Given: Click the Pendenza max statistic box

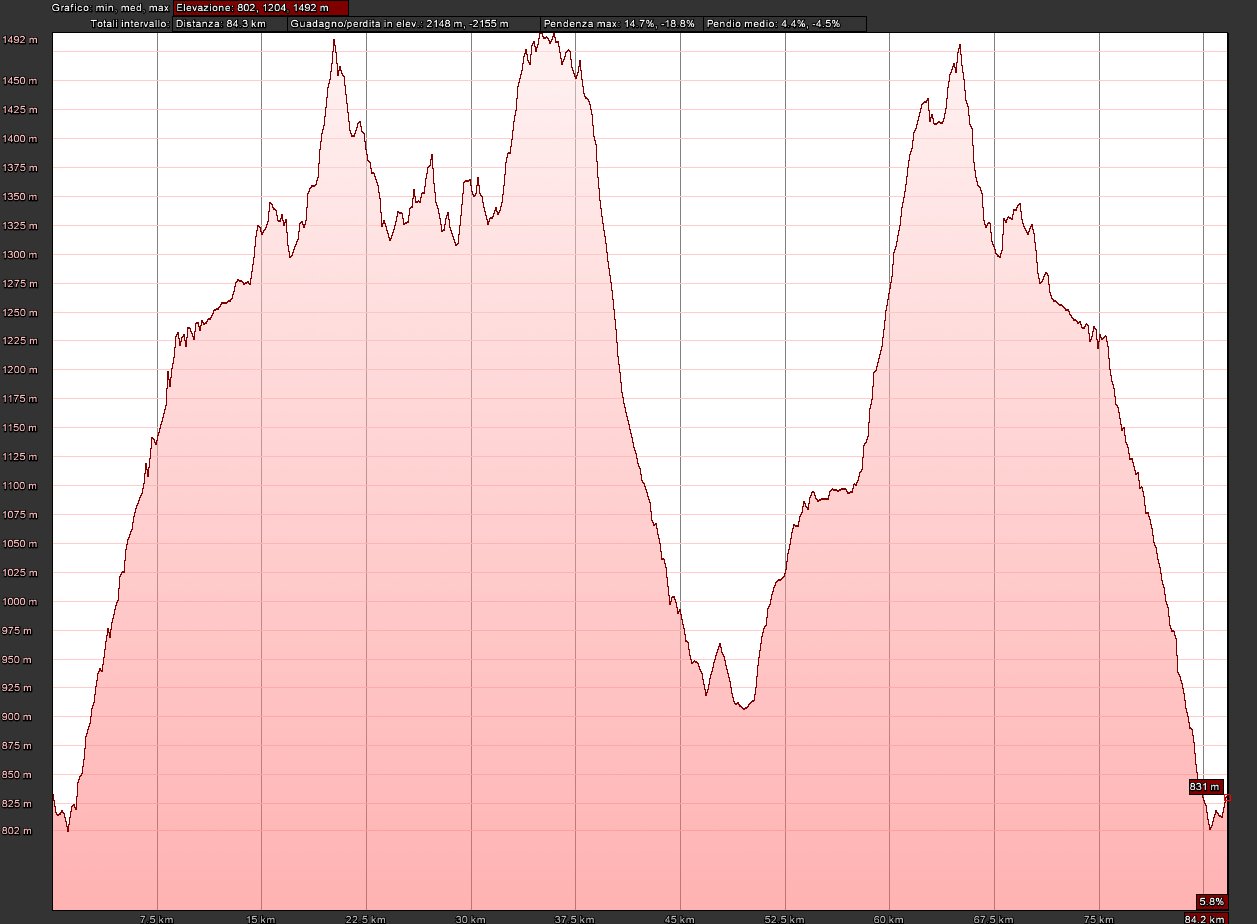Looking at the screenshot, I should coord(620,23).
